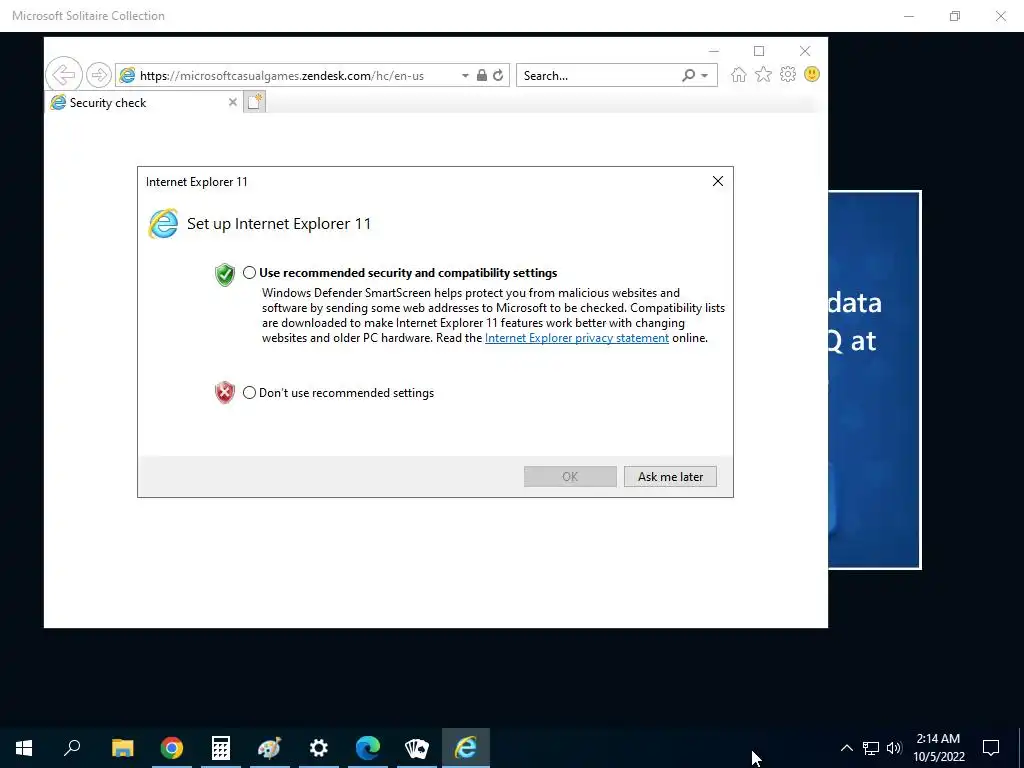Open the taskbar clock and date

pos(938,748)
